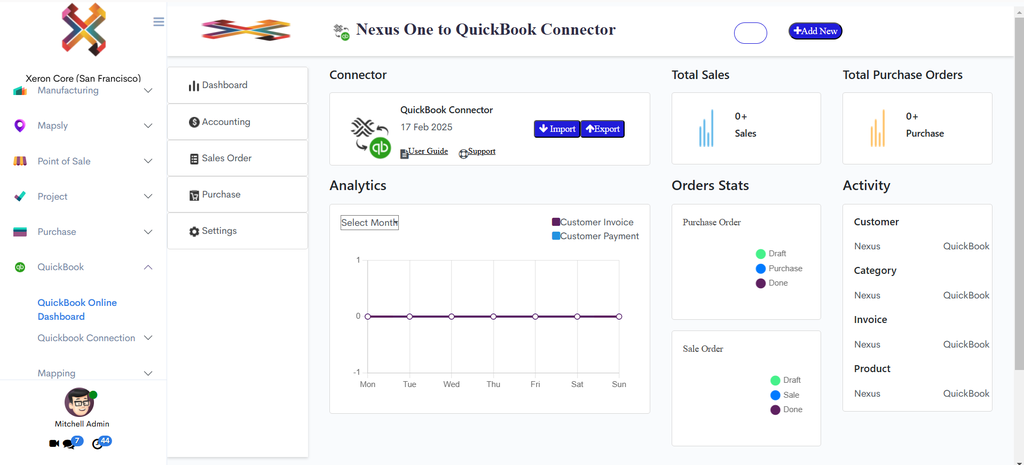Click the Sales Order list icon
The height and width of the screenshot is (465, 1024).
[194, 159]
